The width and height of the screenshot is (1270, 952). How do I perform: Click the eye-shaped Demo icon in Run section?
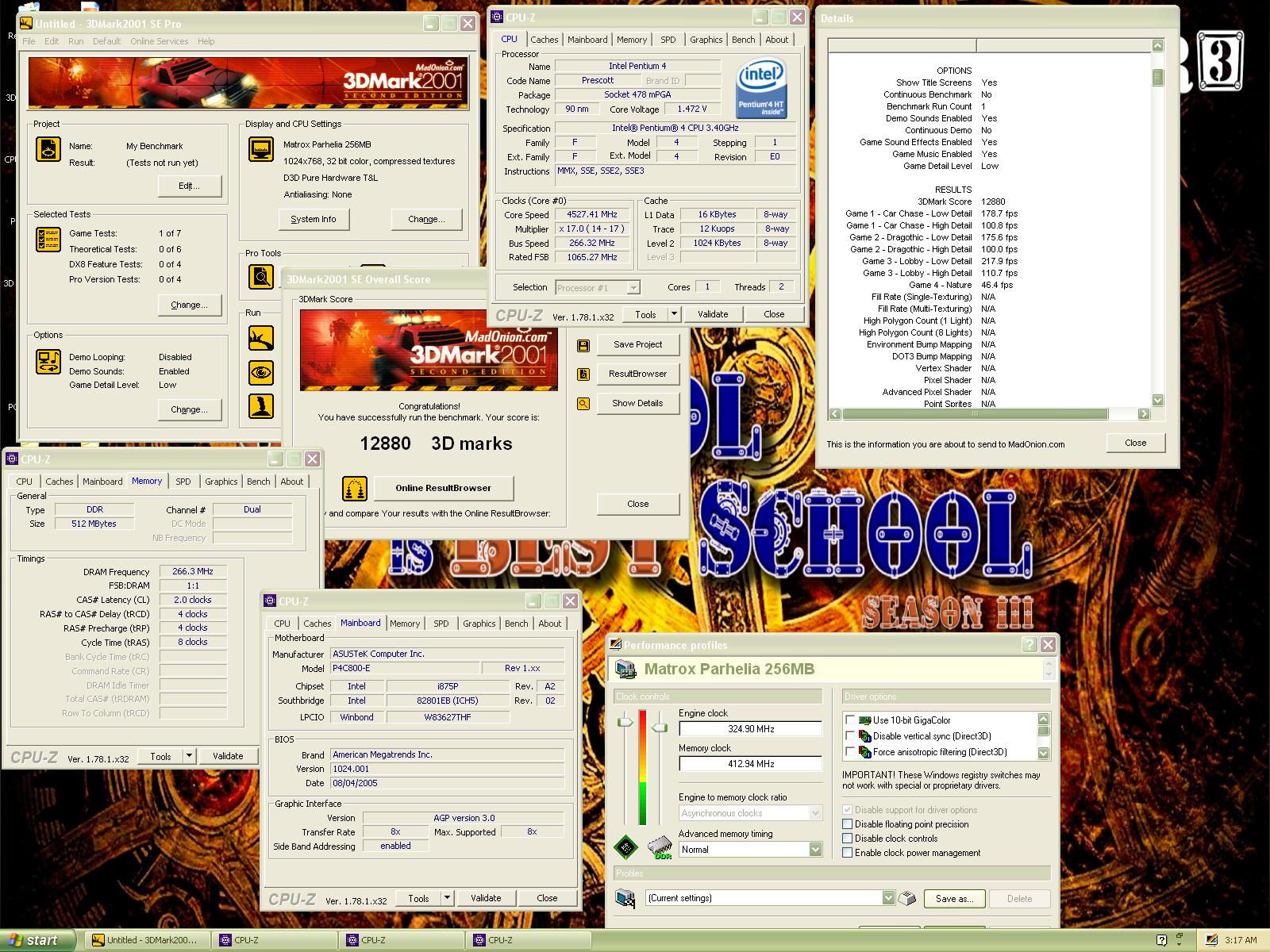pos(260,372)
